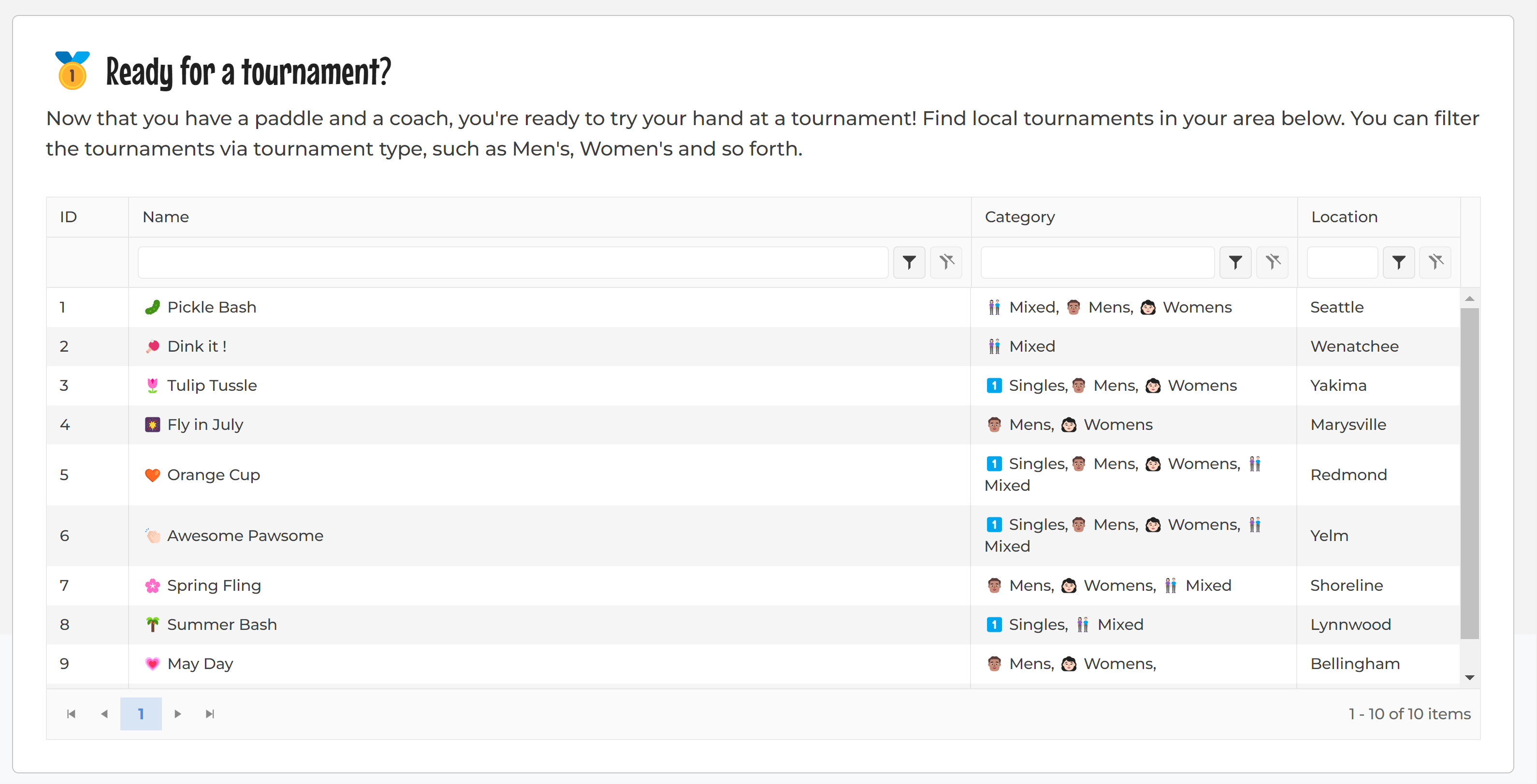Apply the Category column filter
The height and width of the screenshot is (784, 1537).
coord(1235,262)
